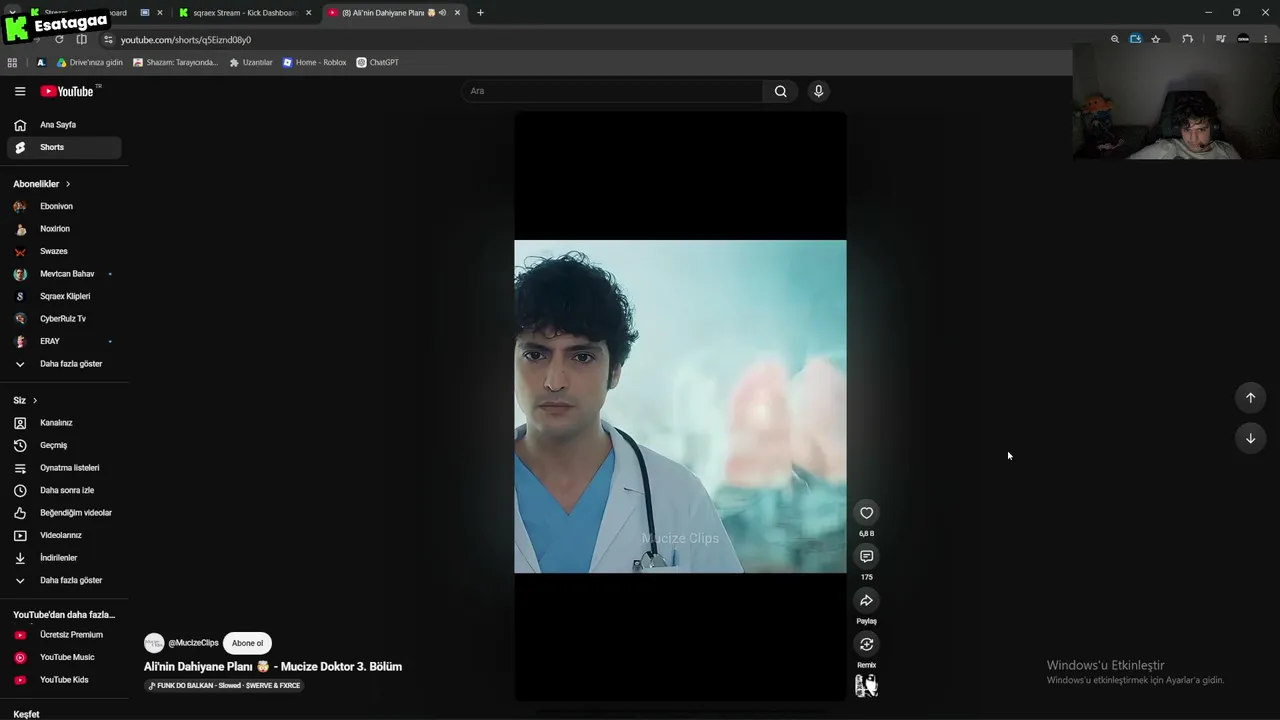Start voice search with microphone

[818, 91]
